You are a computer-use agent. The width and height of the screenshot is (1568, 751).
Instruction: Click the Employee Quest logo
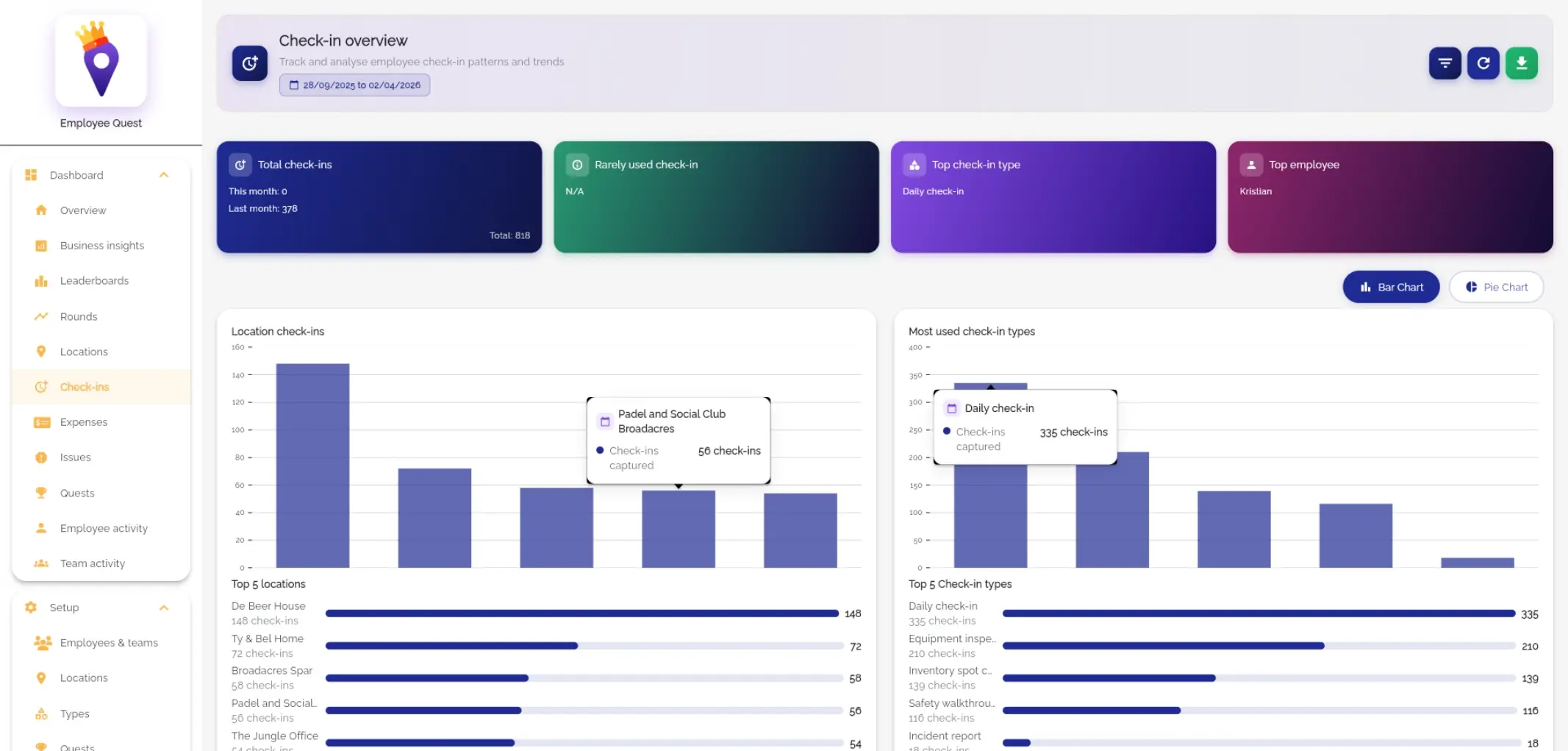point(101,61)
